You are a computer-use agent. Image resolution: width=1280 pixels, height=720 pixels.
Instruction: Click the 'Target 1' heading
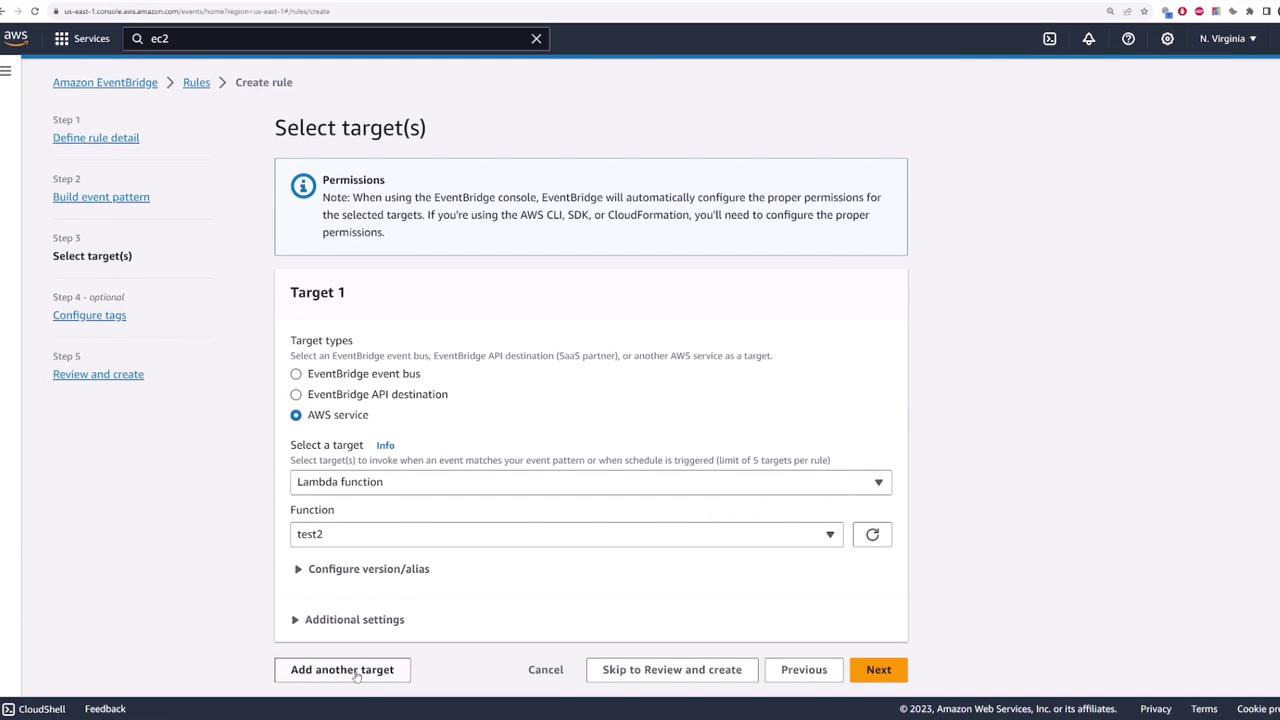click(317, 292)
